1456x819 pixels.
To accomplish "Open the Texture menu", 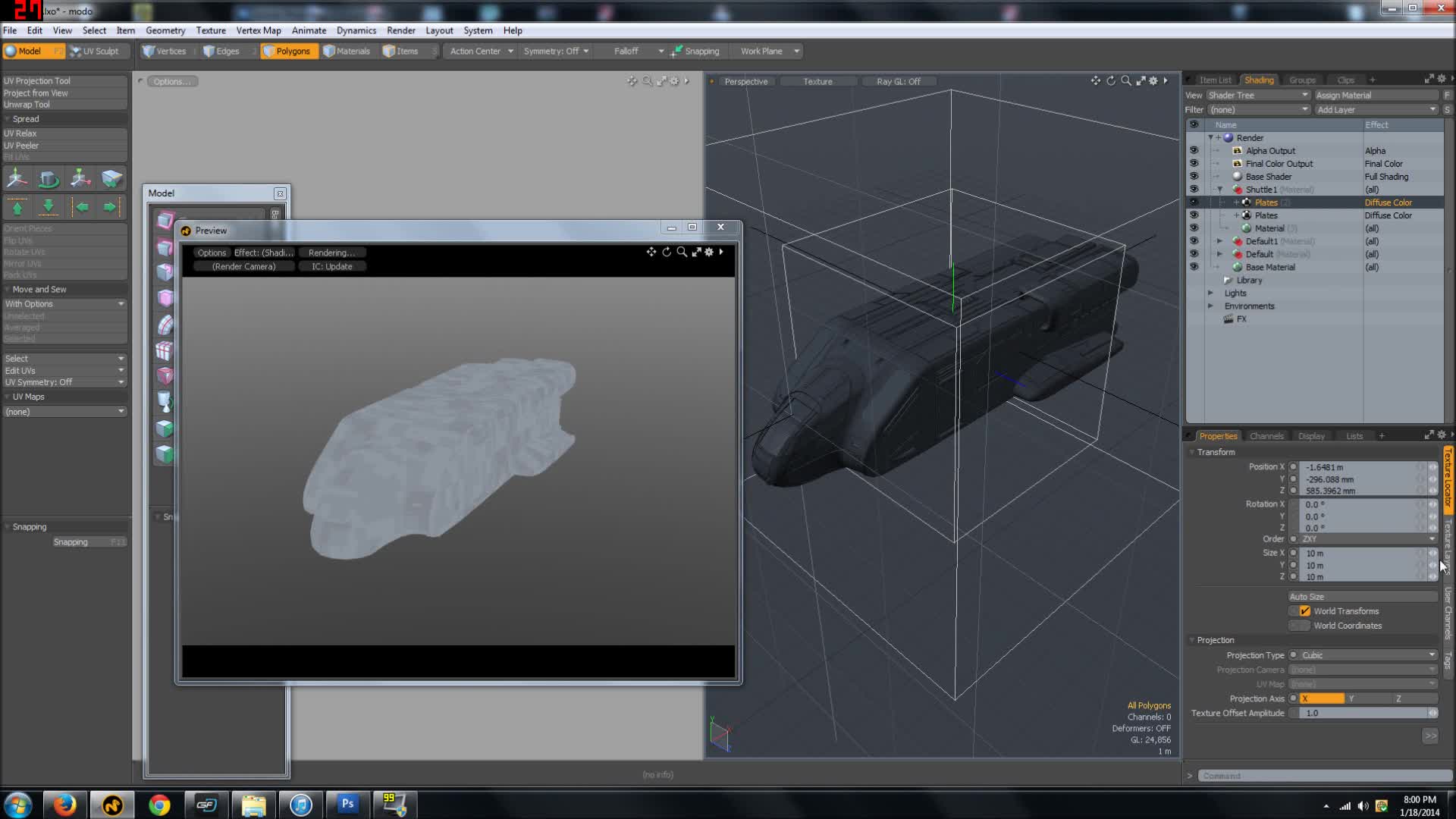I will click(210, 30).
